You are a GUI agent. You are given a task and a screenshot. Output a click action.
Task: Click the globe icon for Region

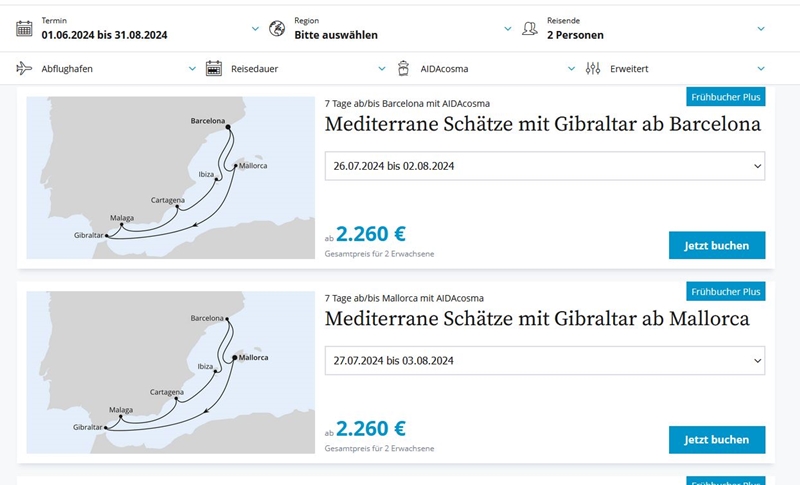277,28
